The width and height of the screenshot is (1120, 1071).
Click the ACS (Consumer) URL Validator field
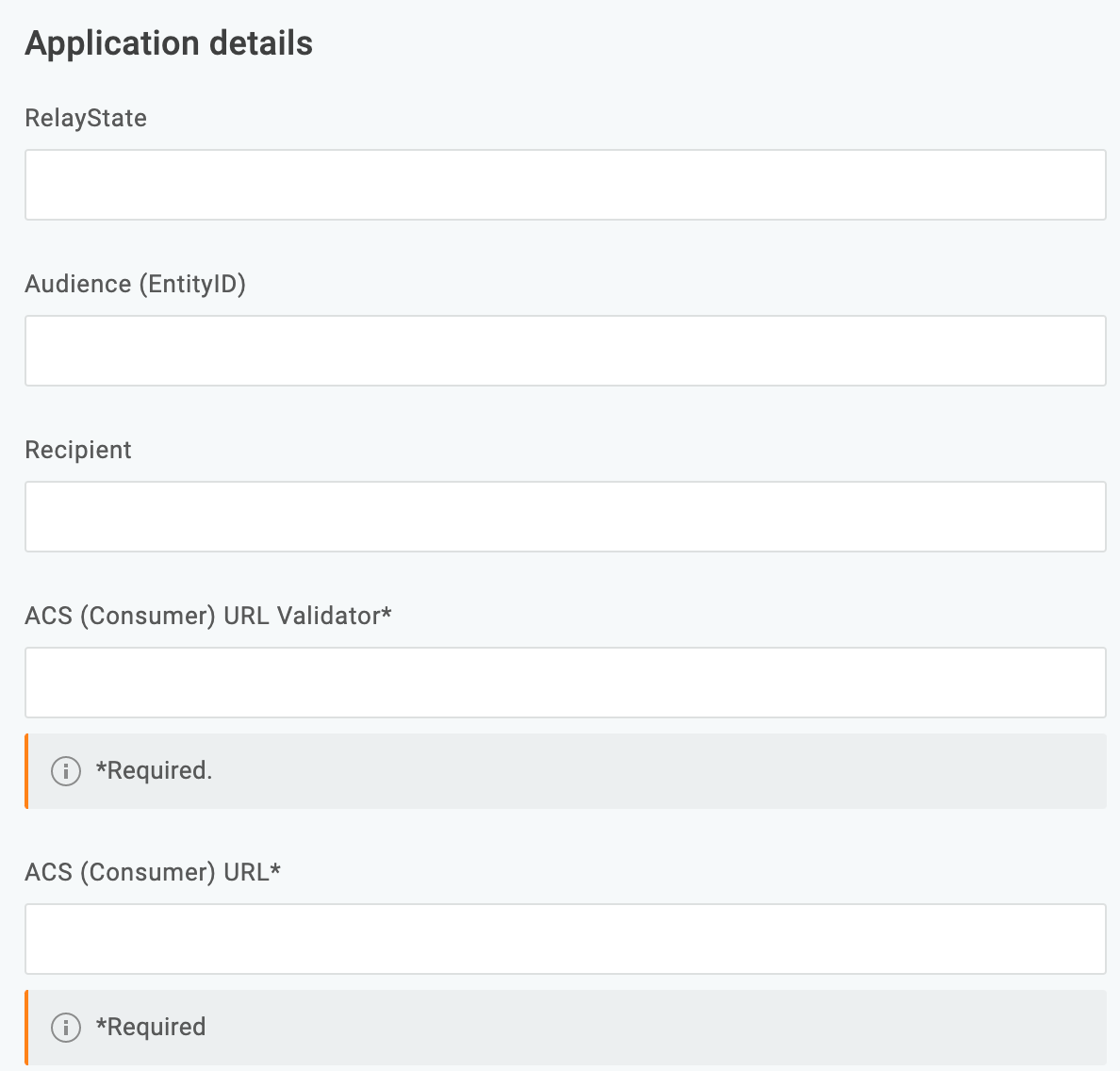pyautogui.click(x=566, y=683)
